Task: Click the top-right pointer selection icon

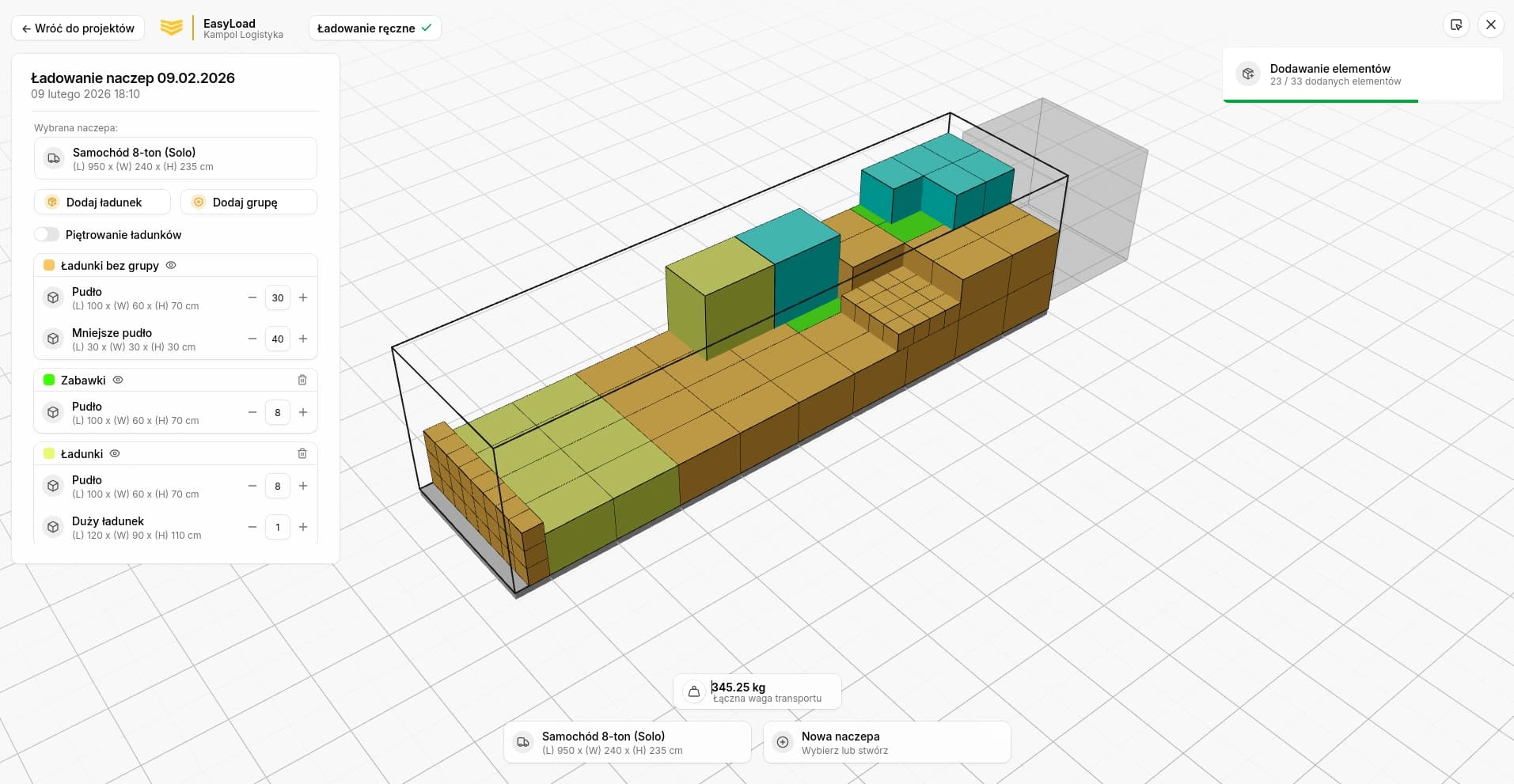Action: click(1456, 25)
